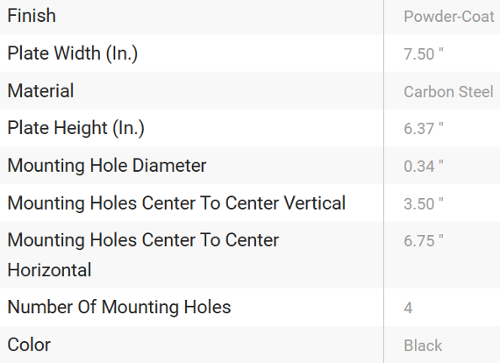Select Mounting Holes Center To Center Horizontal

coord(143,255)
